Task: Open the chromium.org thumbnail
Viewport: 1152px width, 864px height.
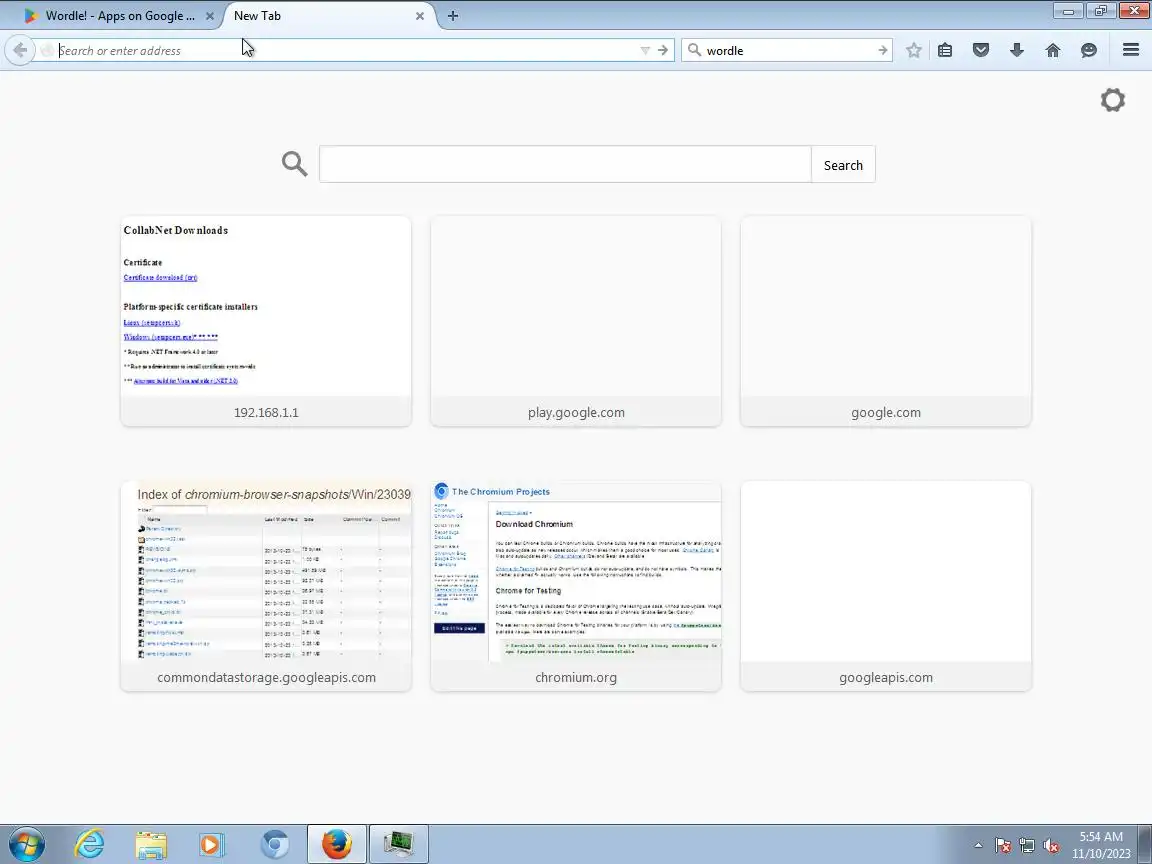Action: [576, 586]
